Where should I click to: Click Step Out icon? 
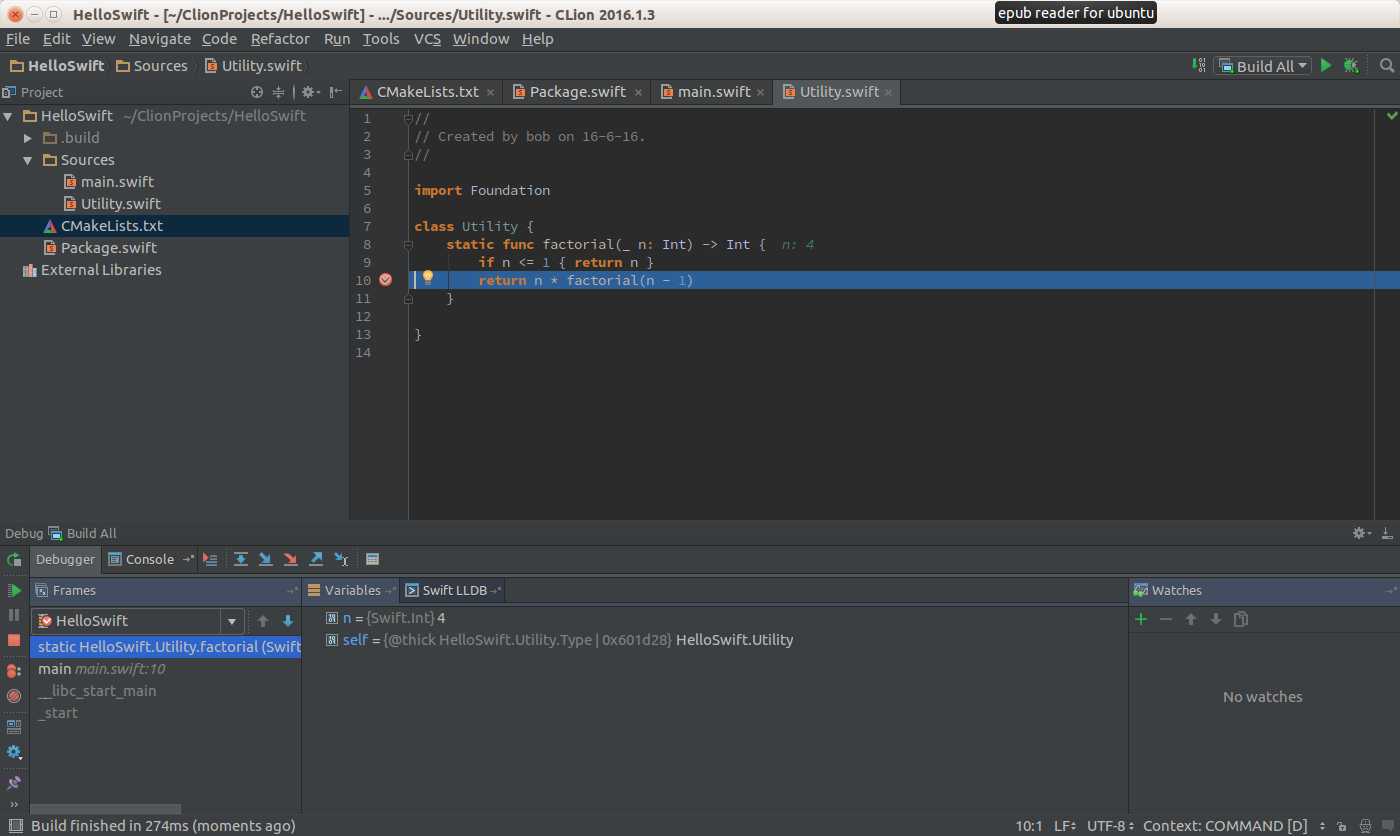point(316,560)
